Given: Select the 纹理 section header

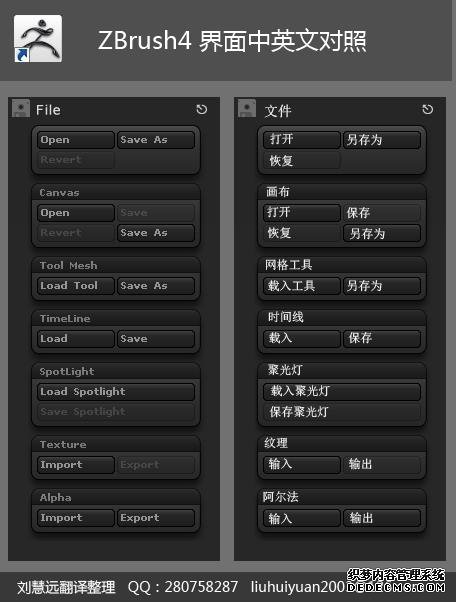Looking at the screenshot, I should pos(342,443).
